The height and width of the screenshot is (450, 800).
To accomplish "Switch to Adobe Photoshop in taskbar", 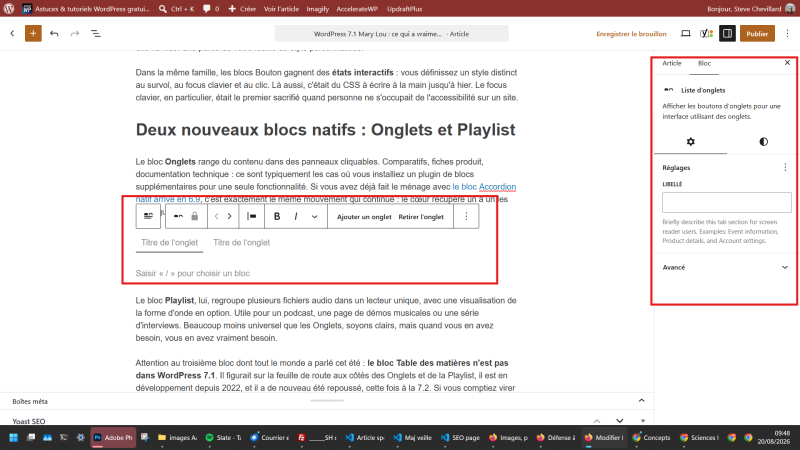I will (x=113, y=437).
